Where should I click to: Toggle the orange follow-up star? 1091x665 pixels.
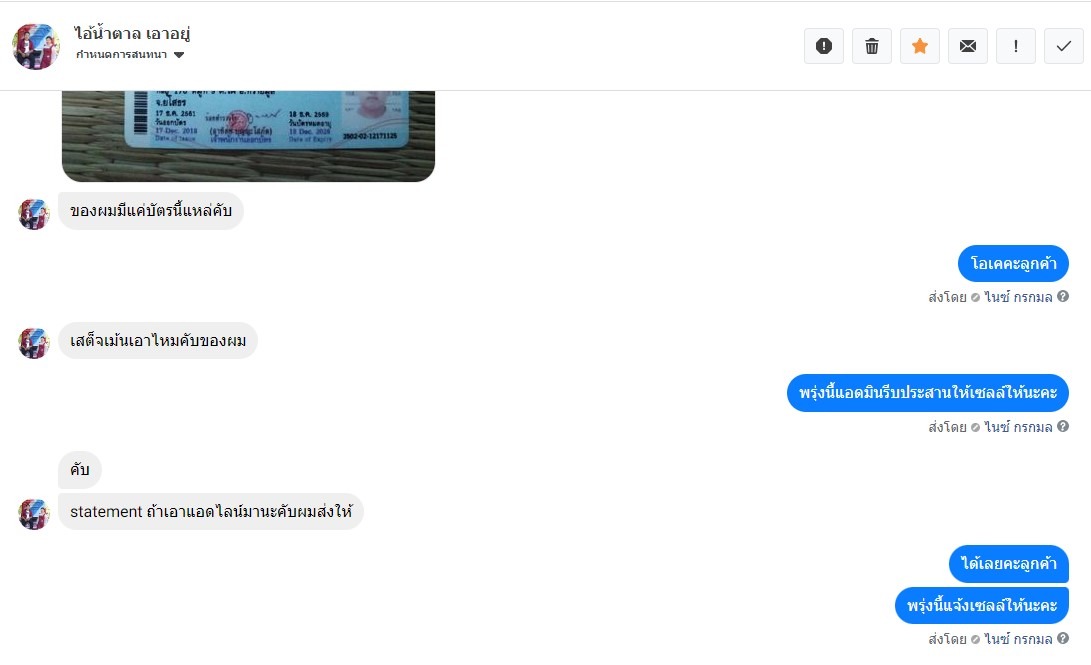(x=920, y=46)
